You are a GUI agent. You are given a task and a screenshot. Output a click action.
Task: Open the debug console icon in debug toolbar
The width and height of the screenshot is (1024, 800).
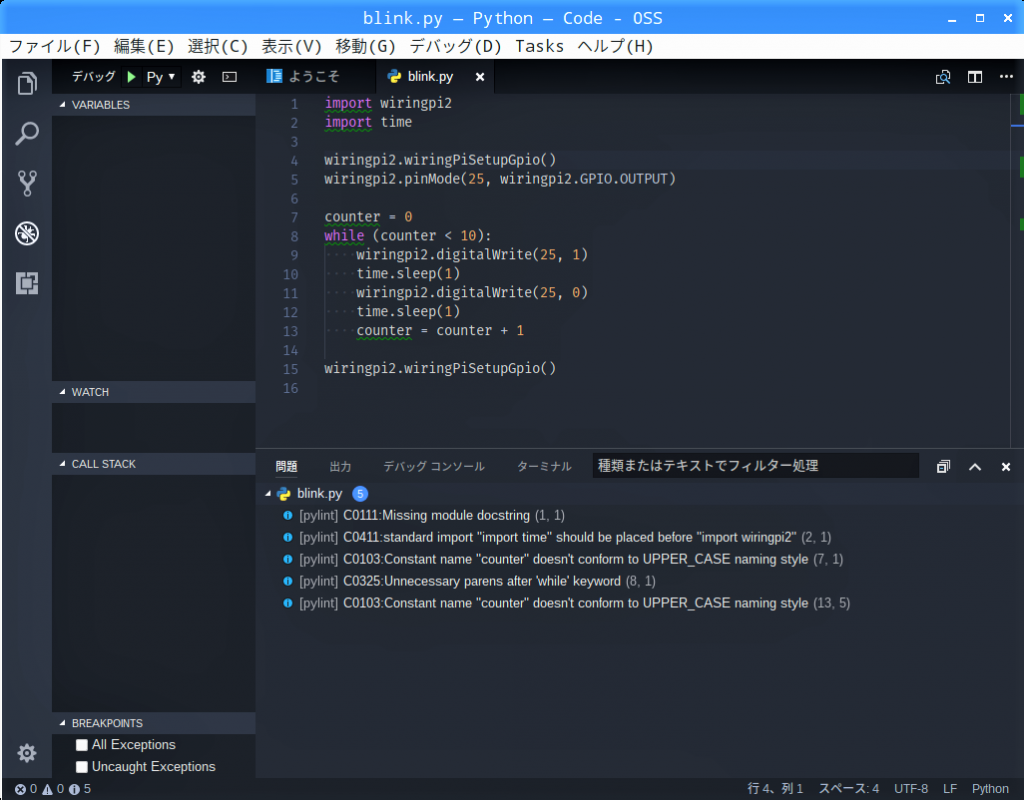pos(230,77)
